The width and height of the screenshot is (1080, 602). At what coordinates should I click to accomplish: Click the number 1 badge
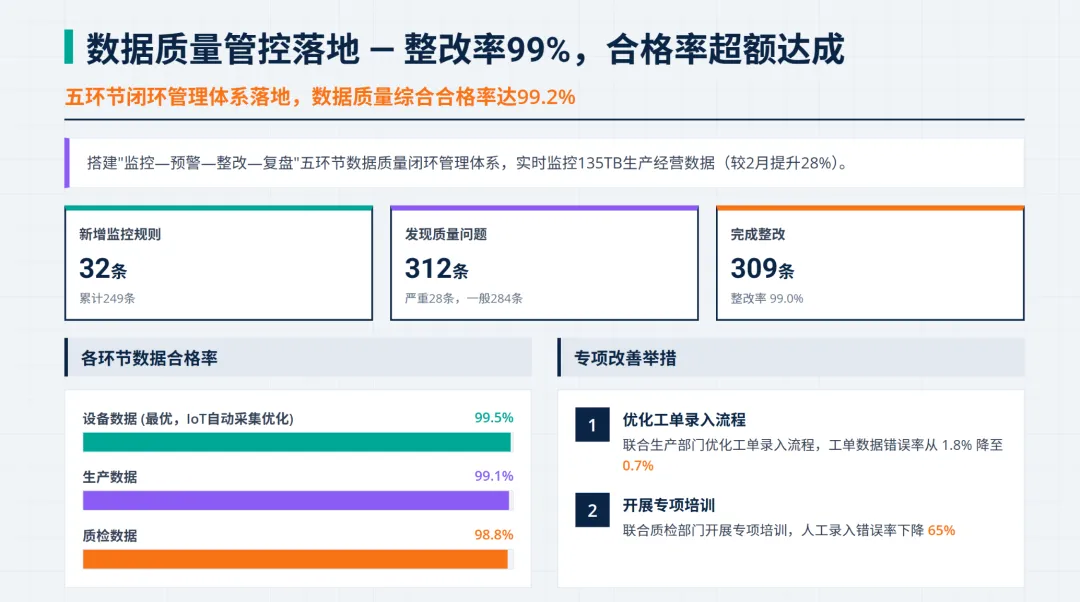click(x=592, y=425)
